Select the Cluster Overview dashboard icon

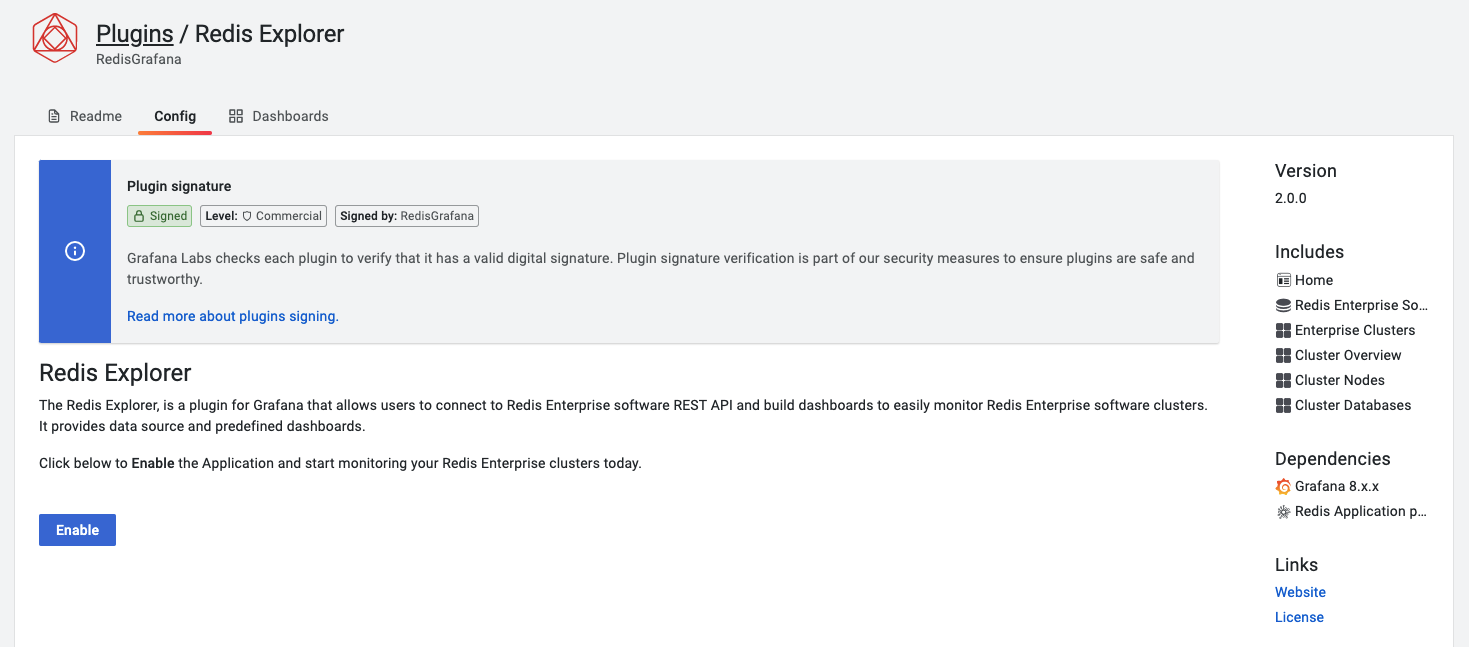[1283, 354]
